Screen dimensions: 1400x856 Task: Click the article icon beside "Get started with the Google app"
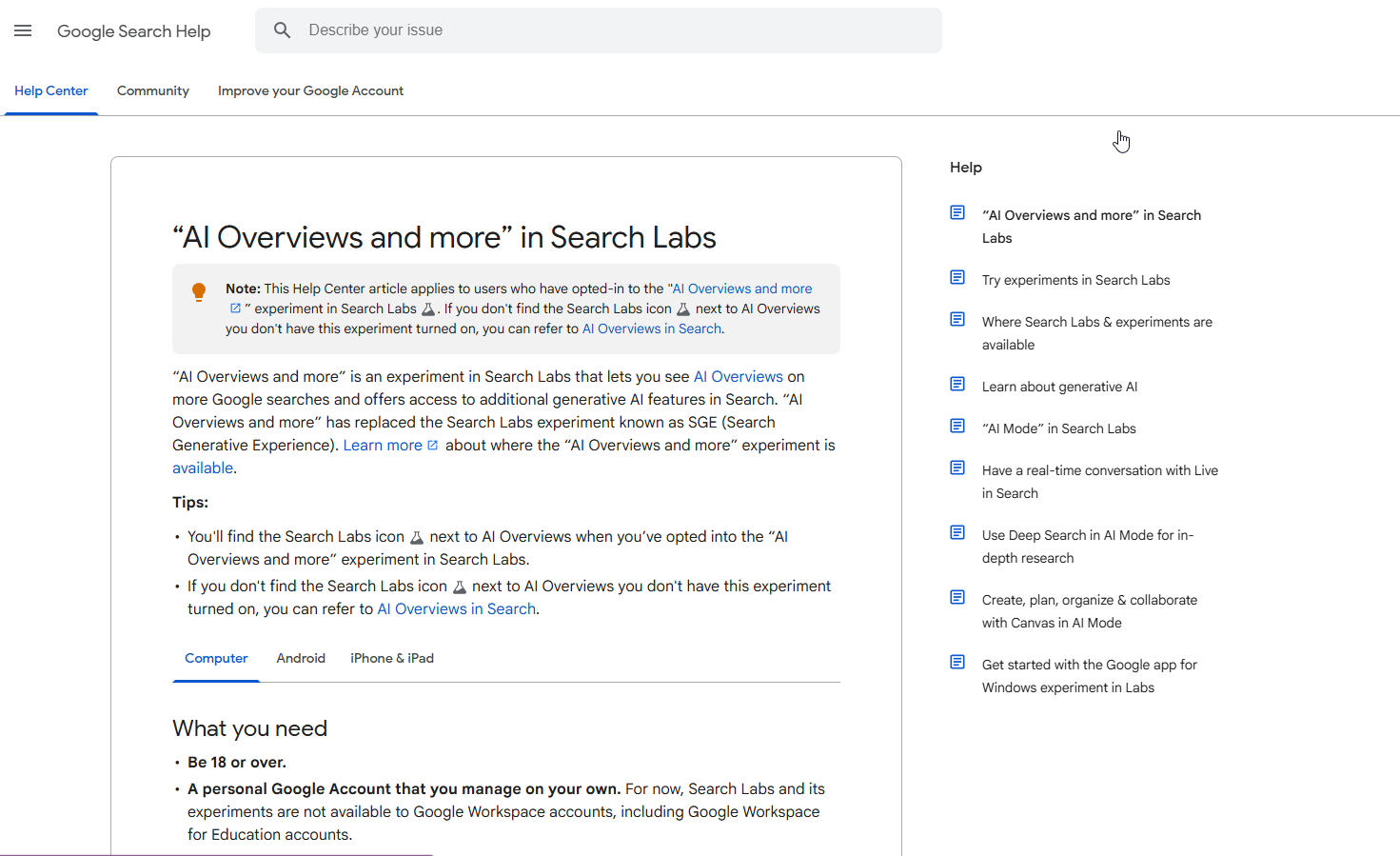click(x=957, y=662)
